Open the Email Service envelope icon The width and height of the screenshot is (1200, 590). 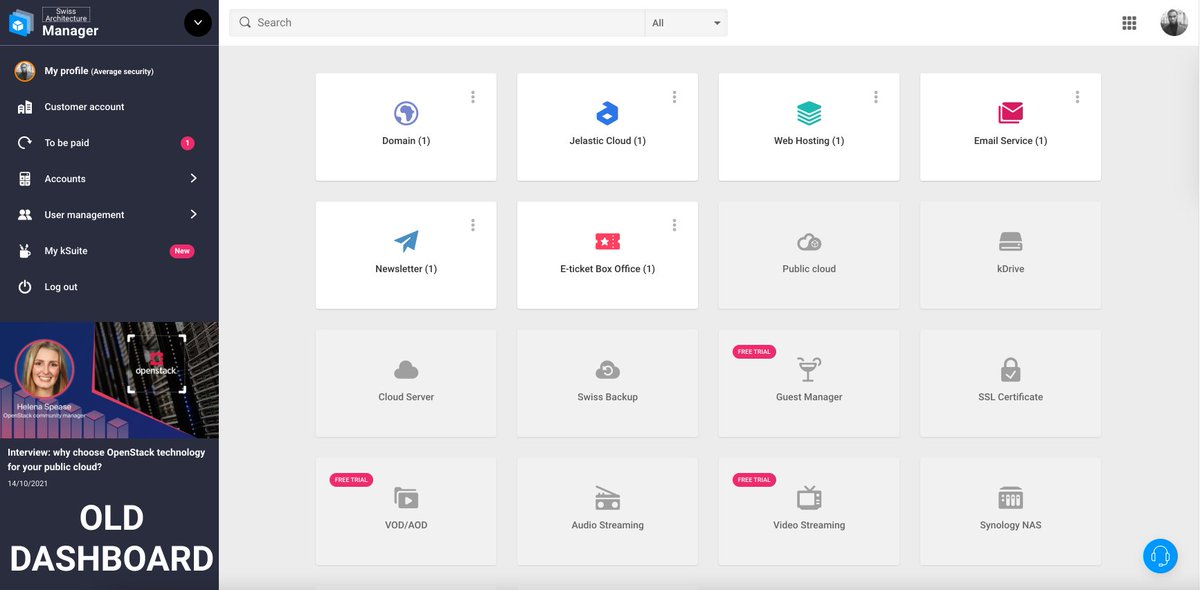(1010, 113)
